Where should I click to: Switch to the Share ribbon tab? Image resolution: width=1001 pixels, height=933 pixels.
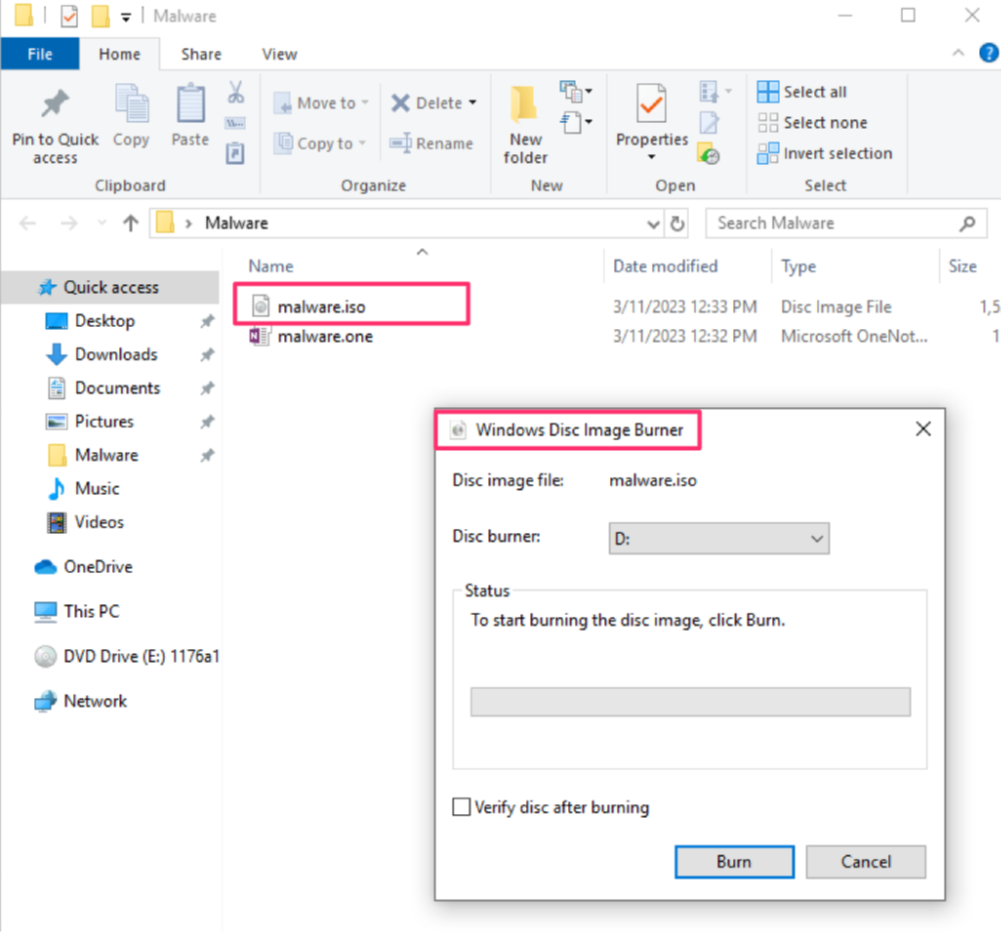coord(201,54)
